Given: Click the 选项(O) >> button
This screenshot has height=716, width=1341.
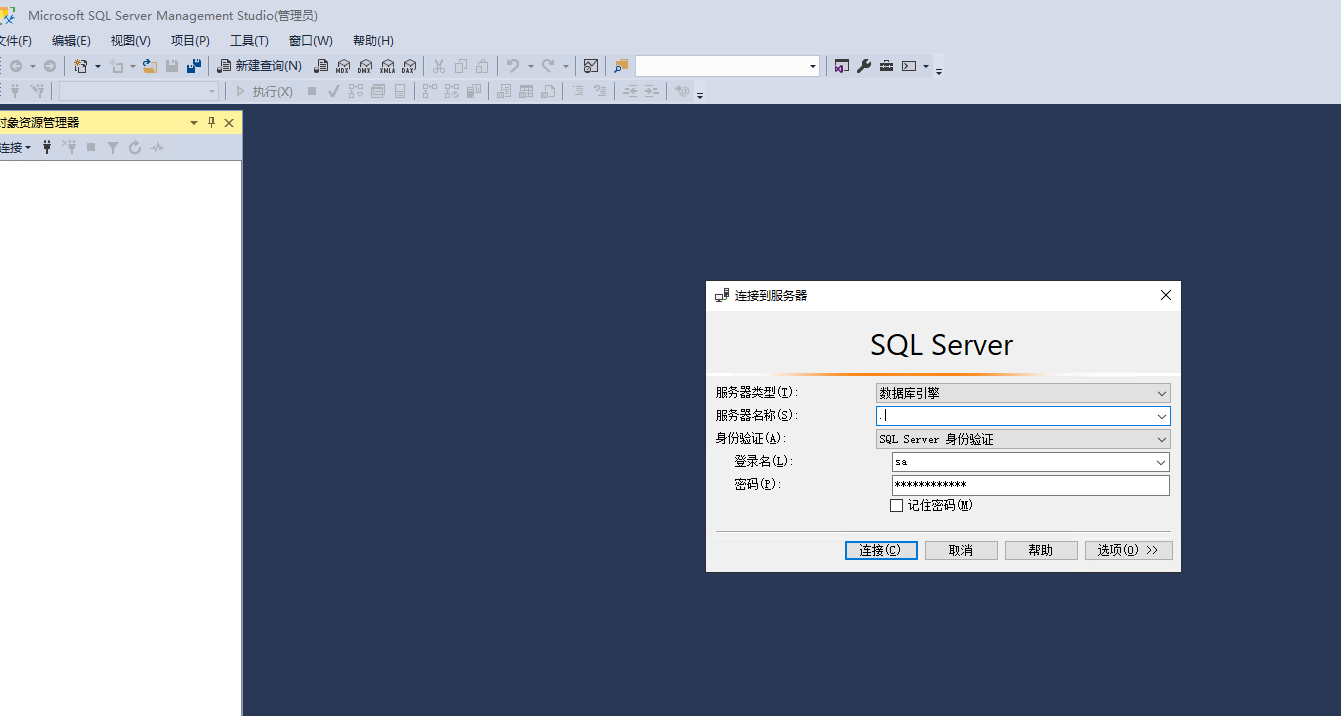Looking at the screenshot, I should 1128,550.
